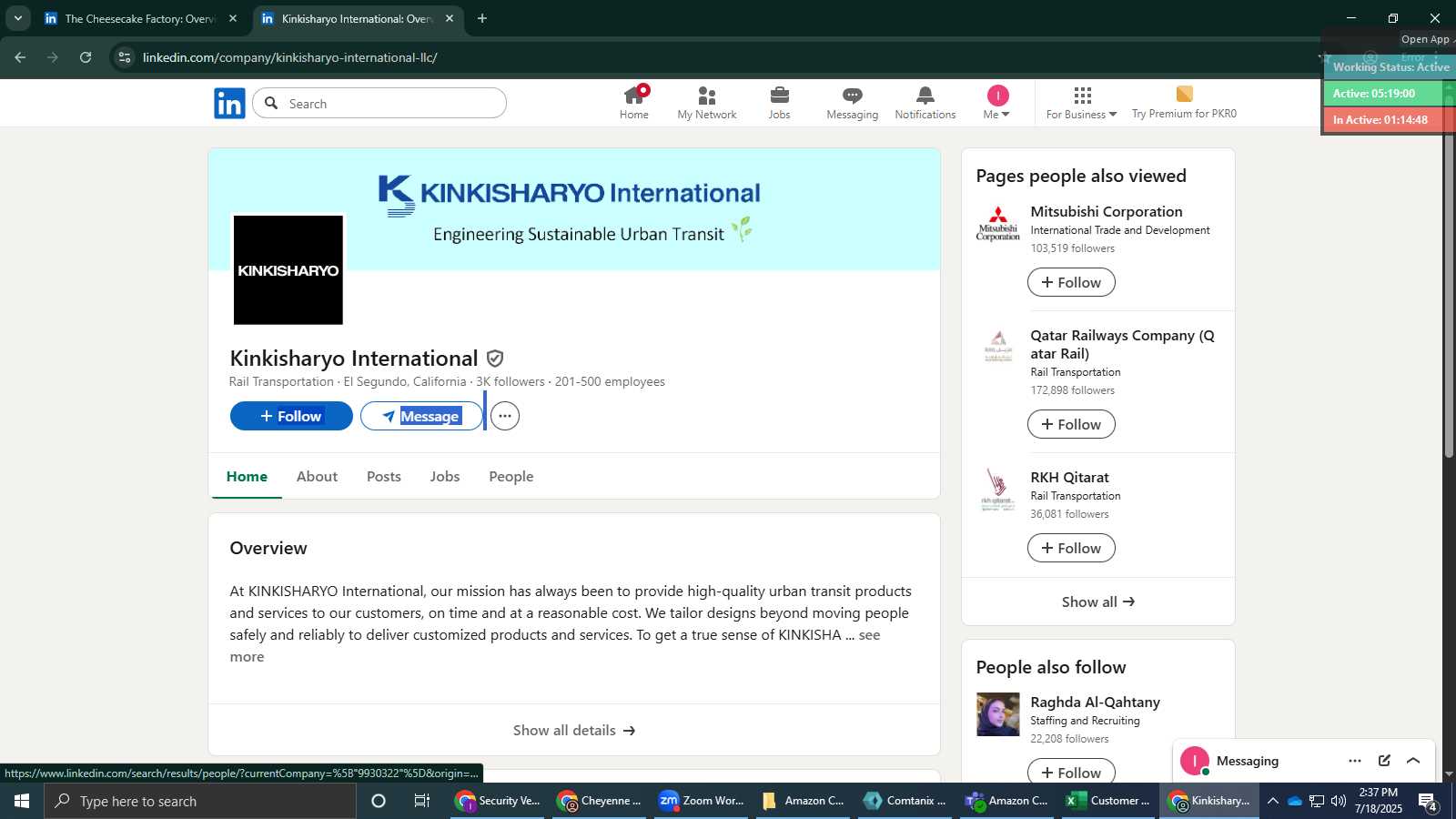This screenshot has width=1456, height=819.
Task: Show hidden system tray icons
Action: [x=1272, y=801]
